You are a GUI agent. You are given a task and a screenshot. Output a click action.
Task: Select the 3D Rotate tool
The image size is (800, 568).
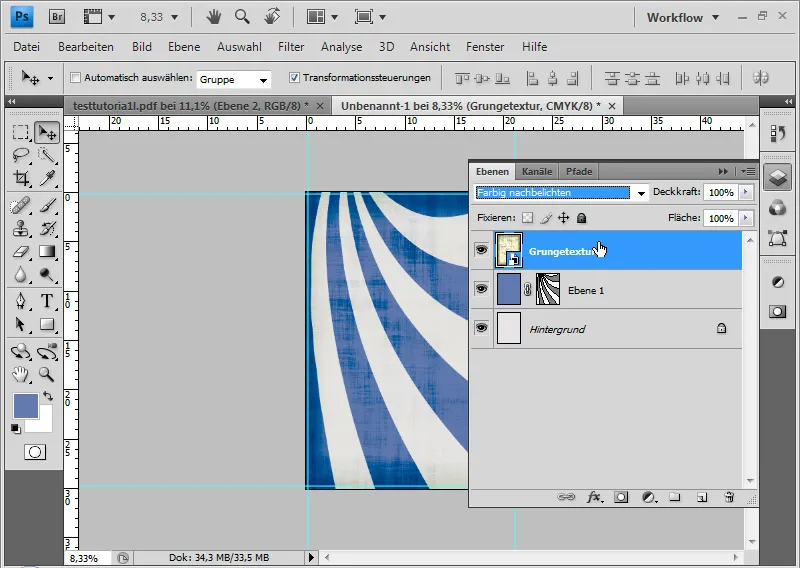(x=20, y=351)
